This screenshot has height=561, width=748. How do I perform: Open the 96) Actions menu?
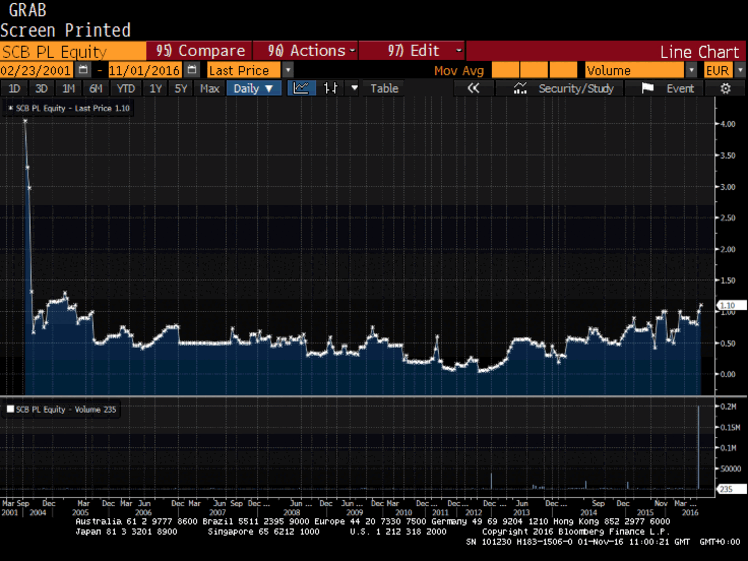point(304,51)
